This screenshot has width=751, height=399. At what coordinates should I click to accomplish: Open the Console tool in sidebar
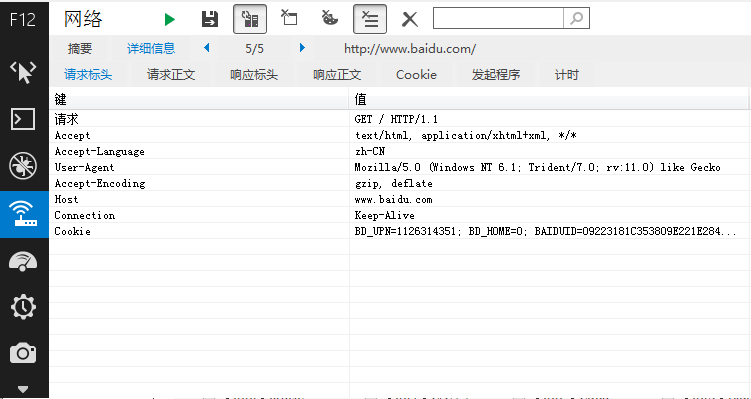click(x=23, y=119)
